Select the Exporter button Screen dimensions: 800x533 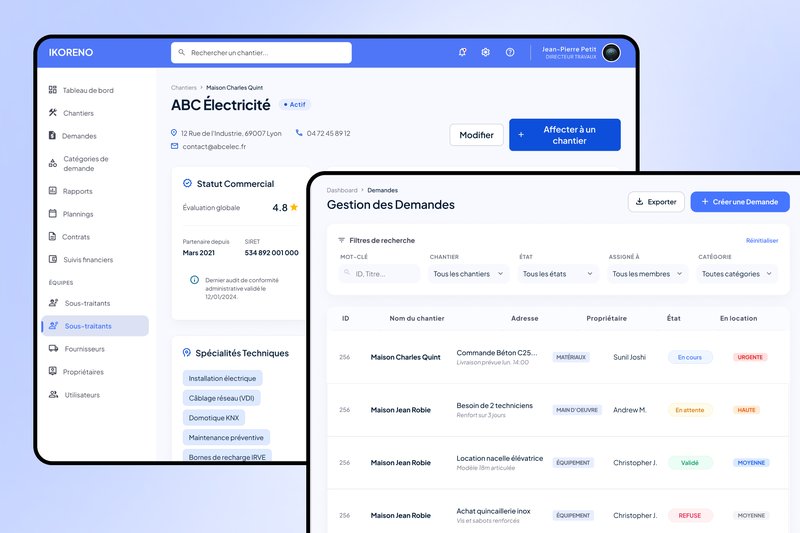(656, 202)
